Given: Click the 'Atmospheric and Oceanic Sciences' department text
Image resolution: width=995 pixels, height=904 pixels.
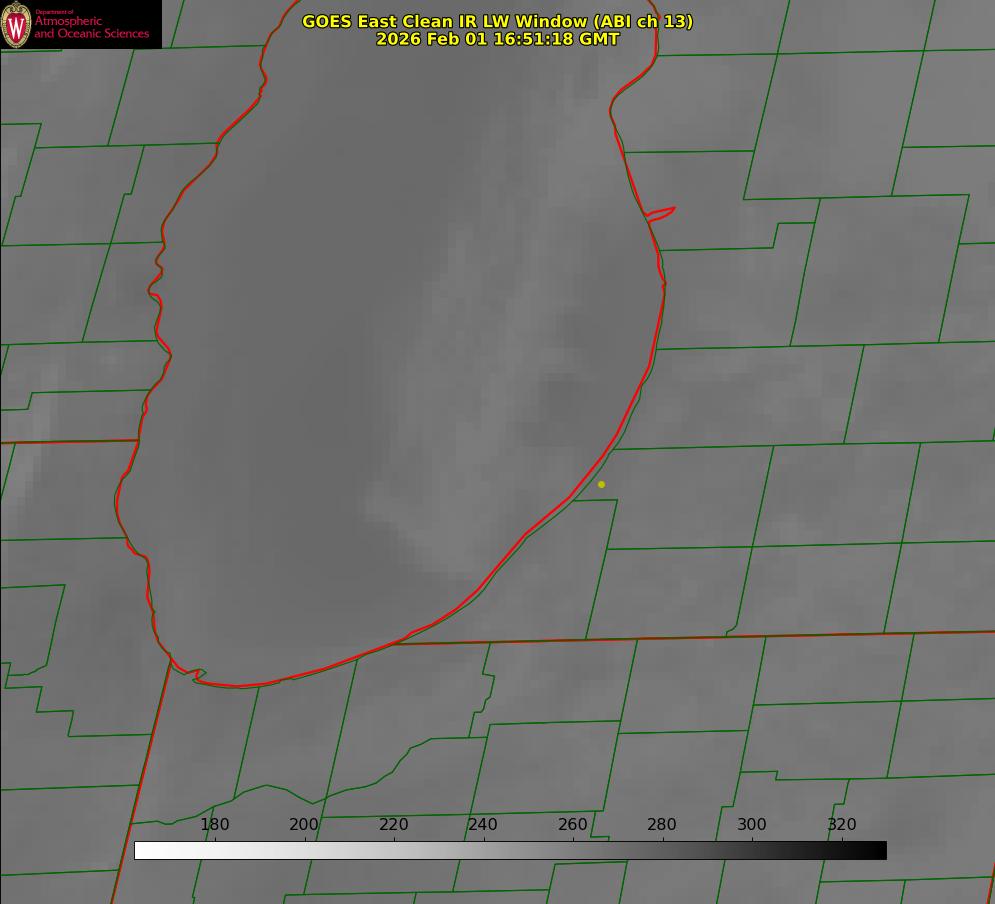Looking at the screenshot, I should coord(91,27).
